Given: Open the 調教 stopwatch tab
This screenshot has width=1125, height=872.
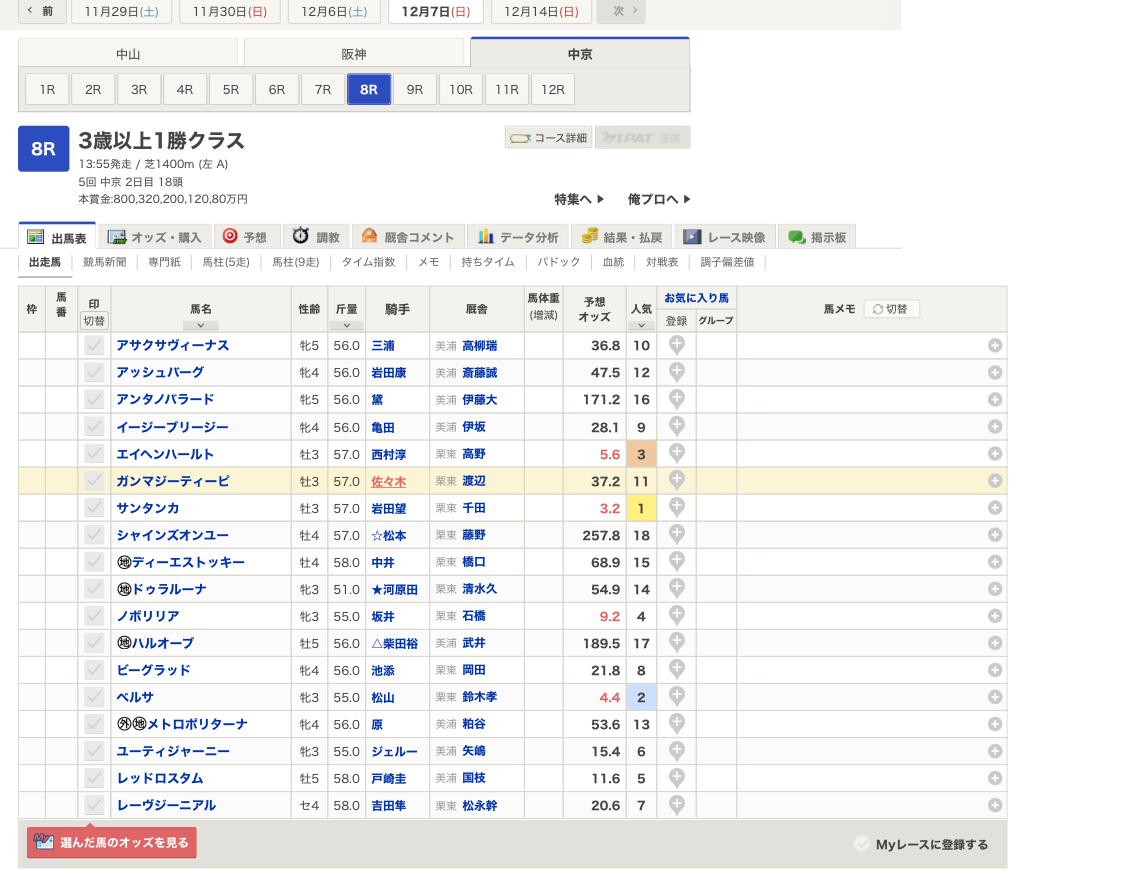Looking at the screenshot, I should click(316, 237).
